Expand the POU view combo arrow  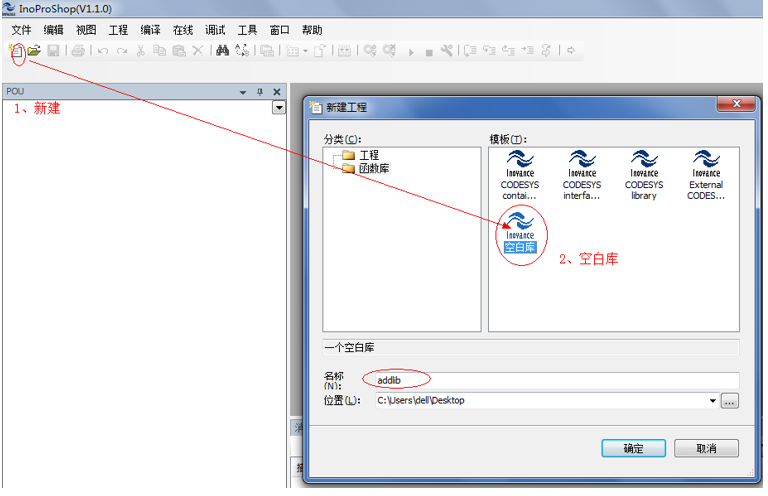tap(279, 107)
